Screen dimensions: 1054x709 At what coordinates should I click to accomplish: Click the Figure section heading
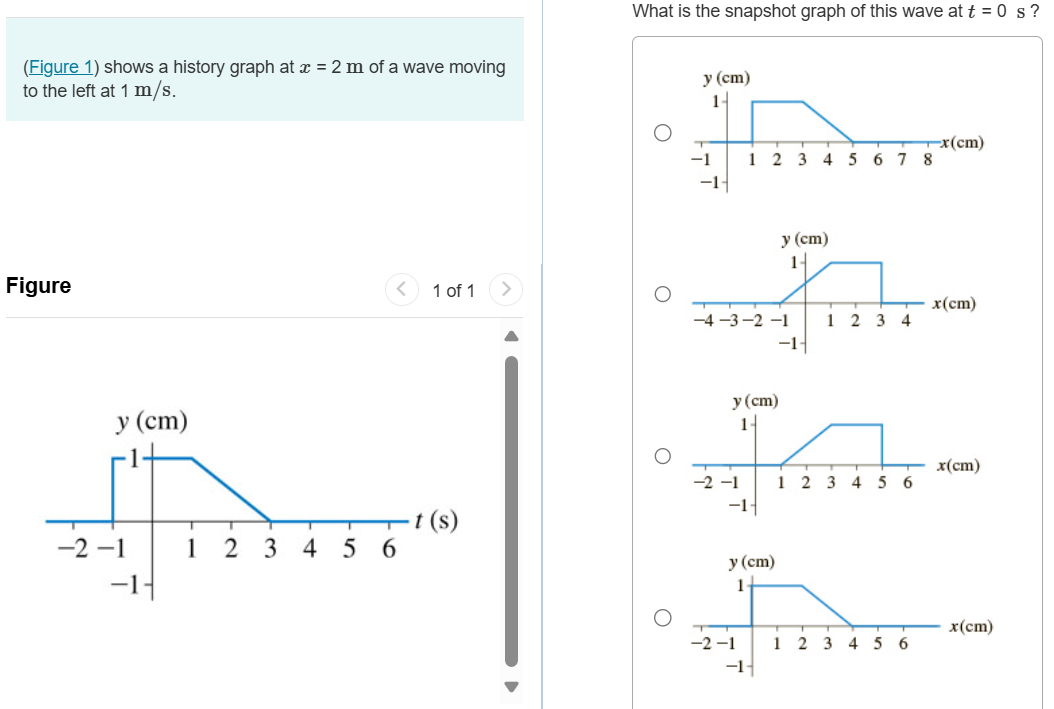tap(37, 286)
